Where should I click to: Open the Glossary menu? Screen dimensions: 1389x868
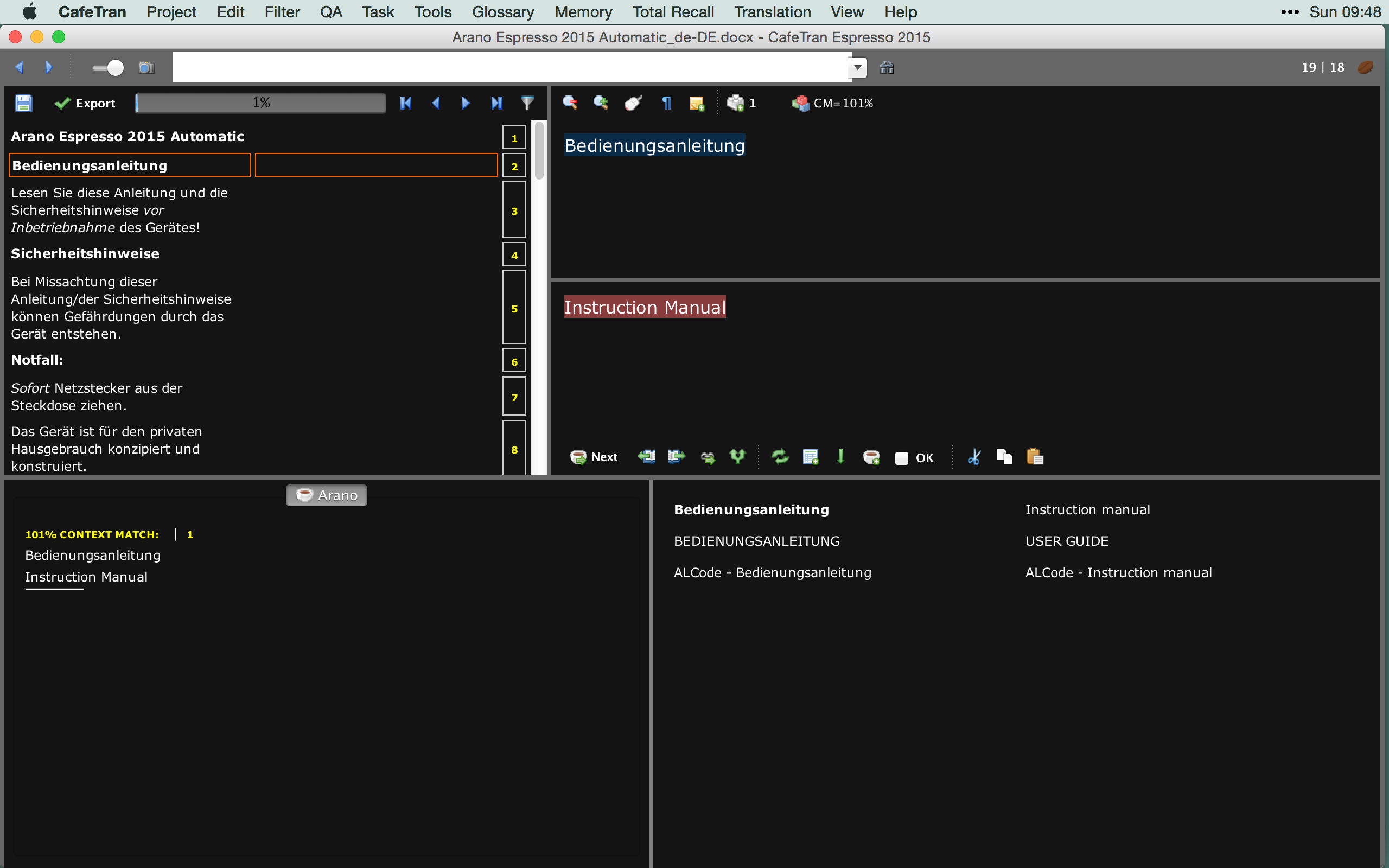pyautogui.click(x=503, y=11)
